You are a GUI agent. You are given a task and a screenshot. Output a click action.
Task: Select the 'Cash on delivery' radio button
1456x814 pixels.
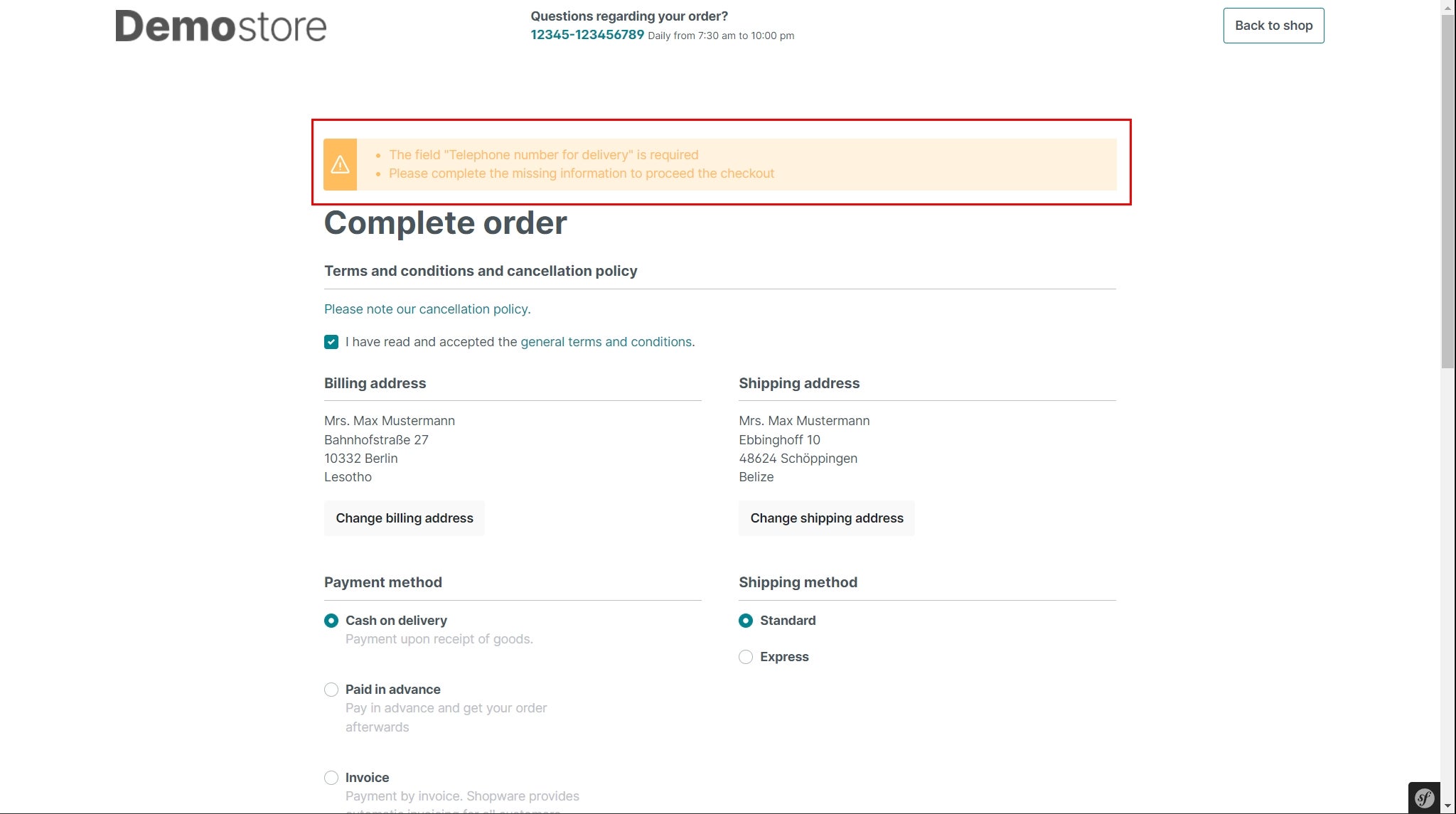(x=331, y=620)
